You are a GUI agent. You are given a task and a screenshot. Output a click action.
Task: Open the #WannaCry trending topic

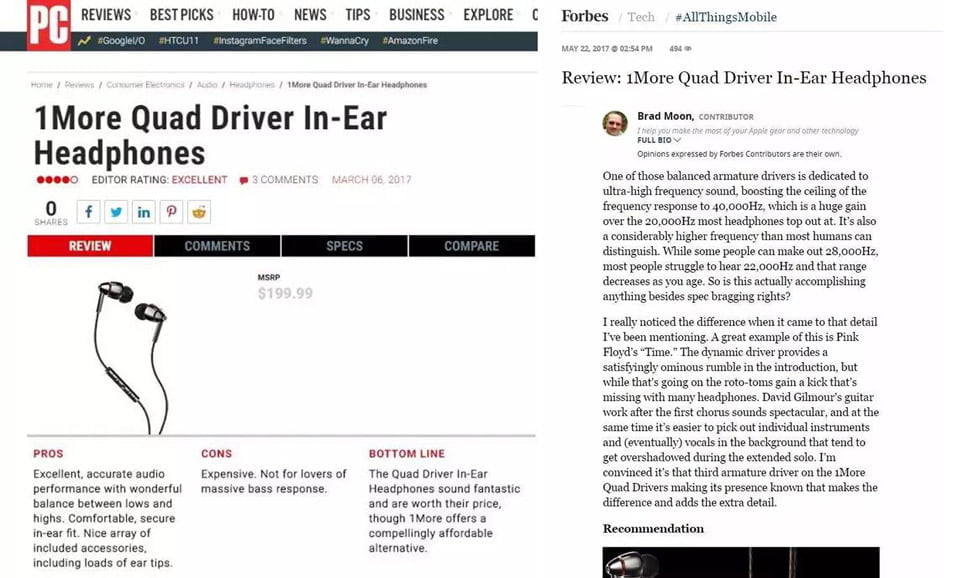click(345, 41)
